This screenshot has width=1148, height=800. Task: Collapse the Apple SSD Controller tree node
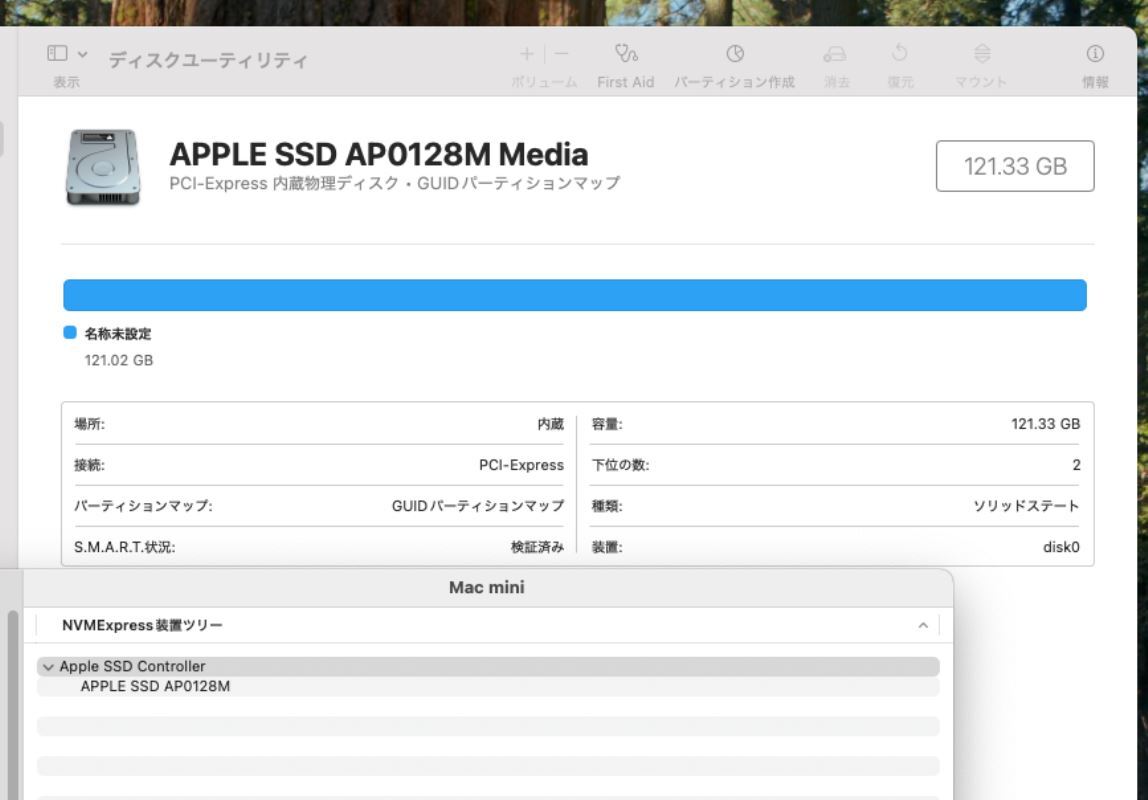[48, 667]
